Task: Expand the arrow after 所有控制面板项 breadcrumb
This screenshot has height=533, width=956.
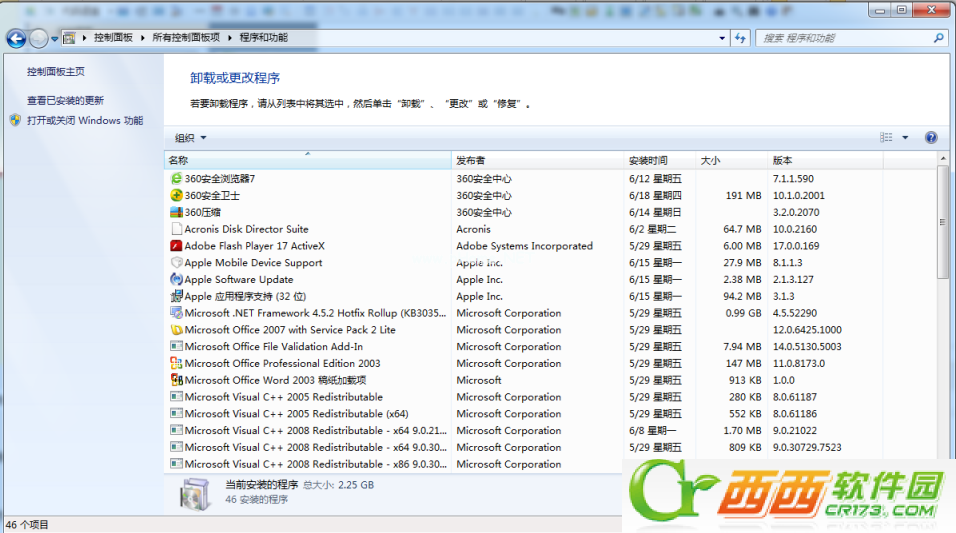Action: click(230, 38)
